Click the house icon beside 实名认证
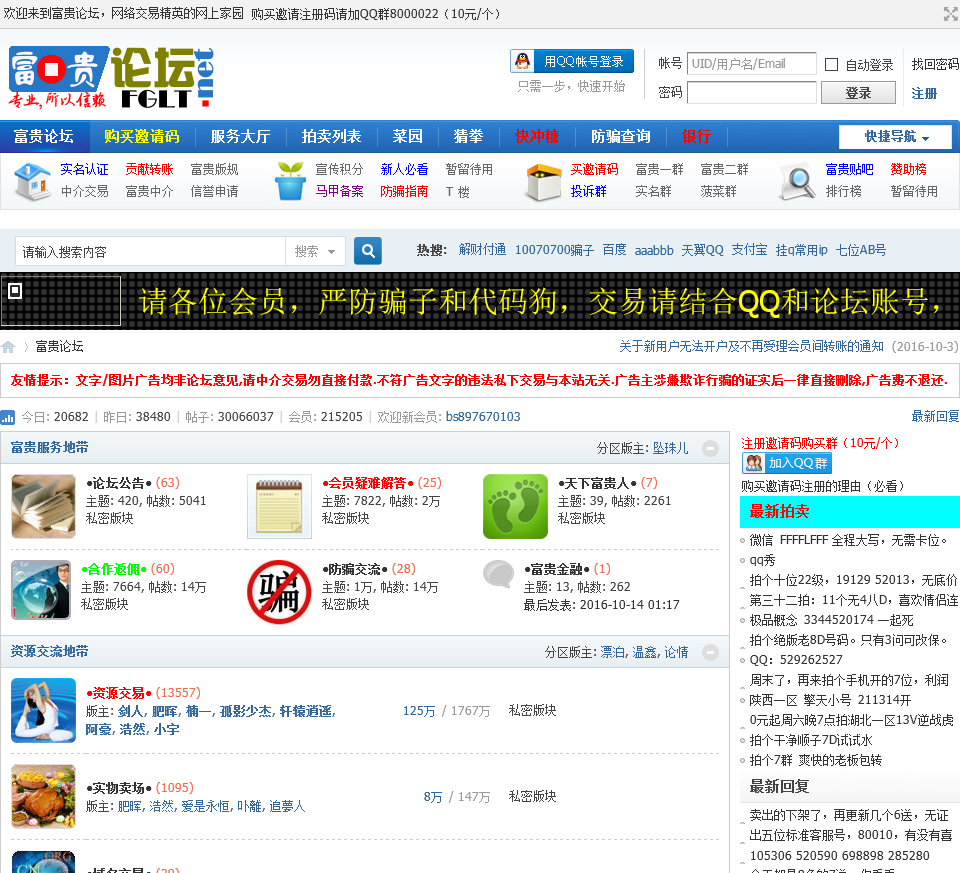 (x=32, y=181)
